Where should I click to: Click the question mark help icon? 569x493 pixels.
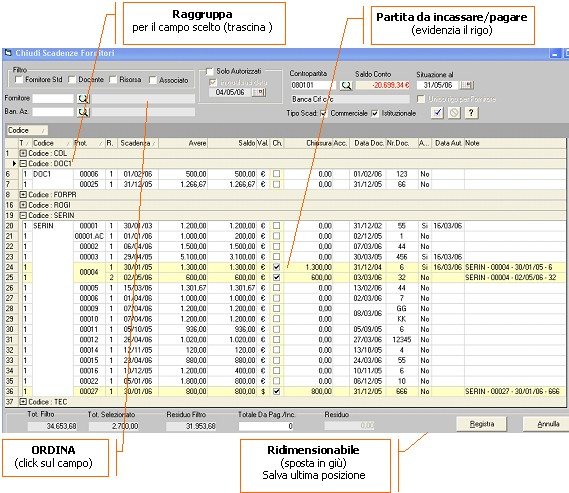pos(471,113)
